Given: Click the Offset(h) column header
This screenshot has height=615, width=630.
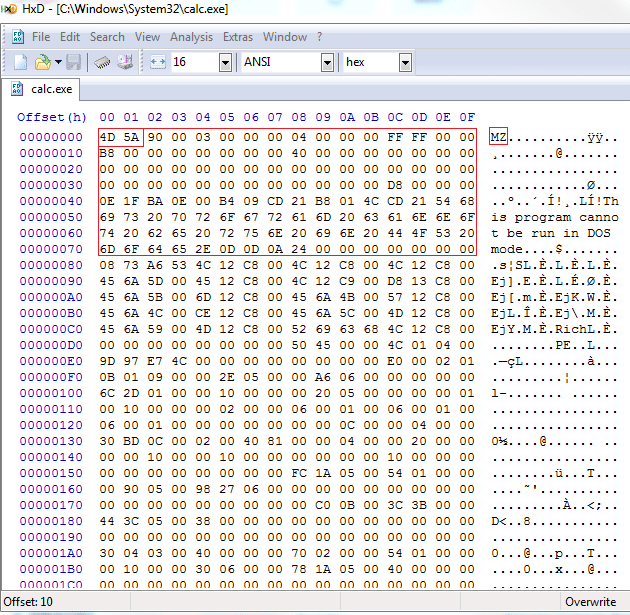Looking at the screenshot, I should click(x=52, y=117).
